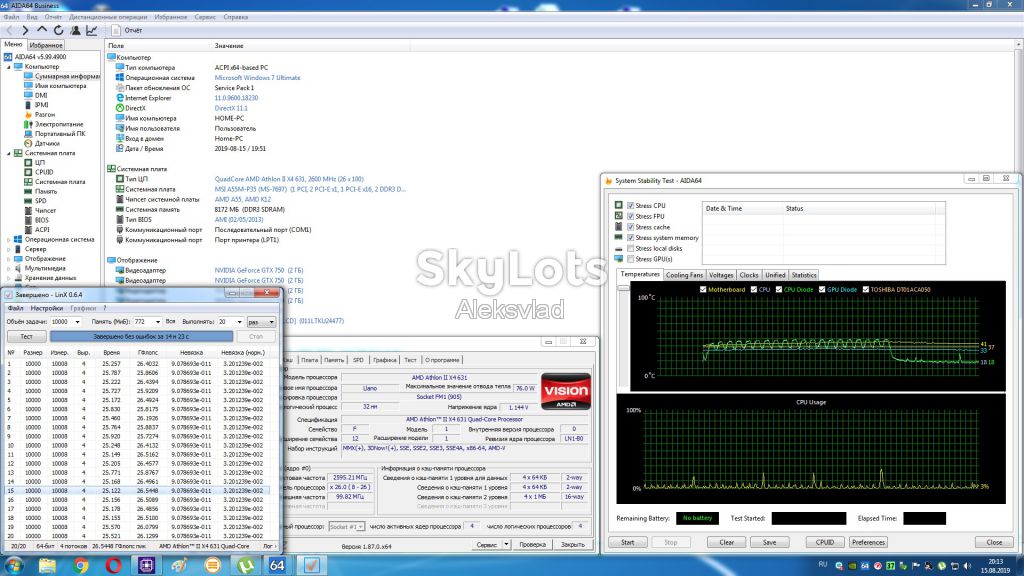Open the Объём задачи dropdown in LinX
Viewport: 1024px width, 576px height.
pyautogui.click(x=77, y=322)
